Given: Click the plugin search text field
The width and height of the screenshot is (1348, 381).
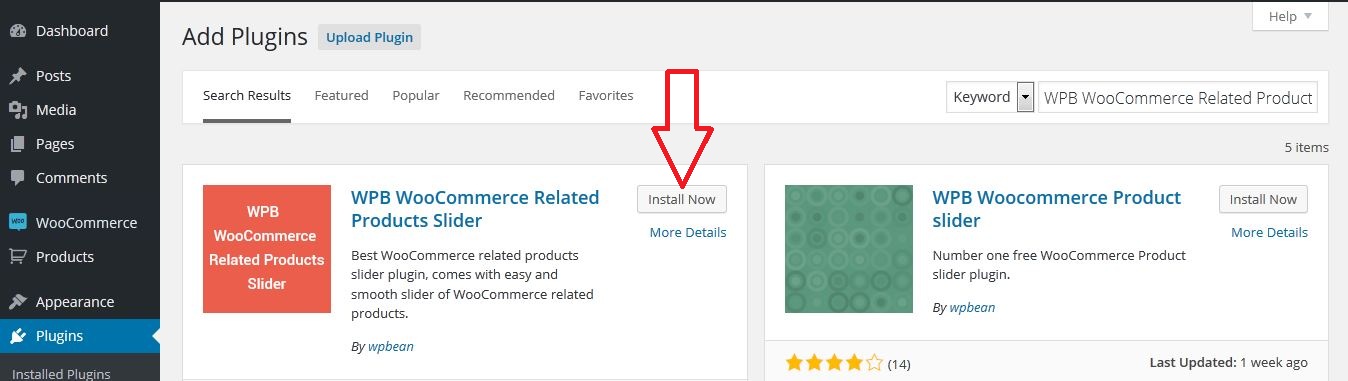Looking at the screenshot, I should (x=1178, y=98).
